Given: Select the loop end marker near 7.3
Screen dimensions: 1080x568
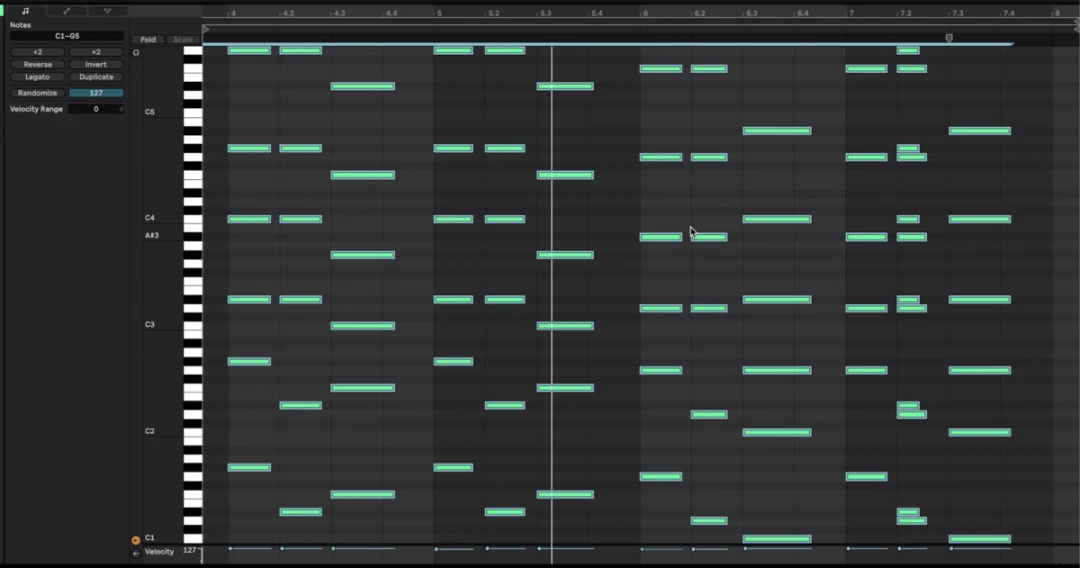Looking at the screenshot, I should pyautogui.click(x=949, y=38).
